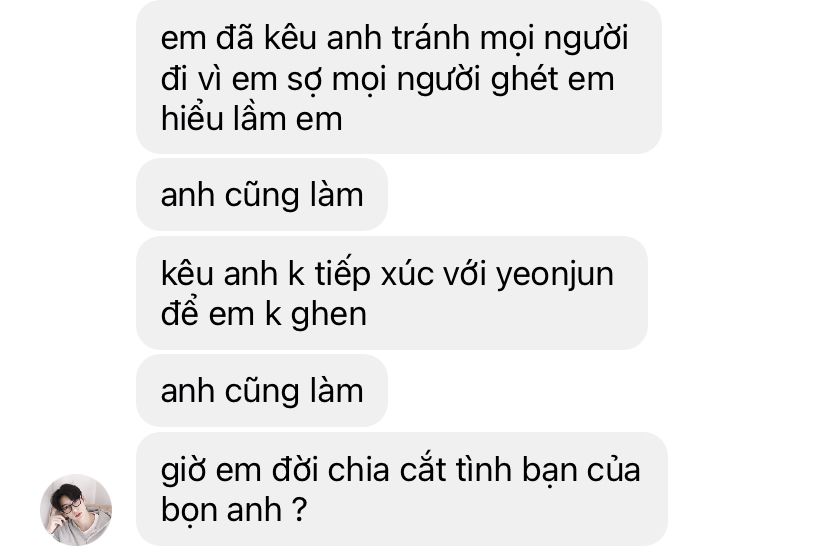Screen dimensions: 828x560
Task: Click the text 'bọn anh ?' in the last bubble
Action: 234,509
